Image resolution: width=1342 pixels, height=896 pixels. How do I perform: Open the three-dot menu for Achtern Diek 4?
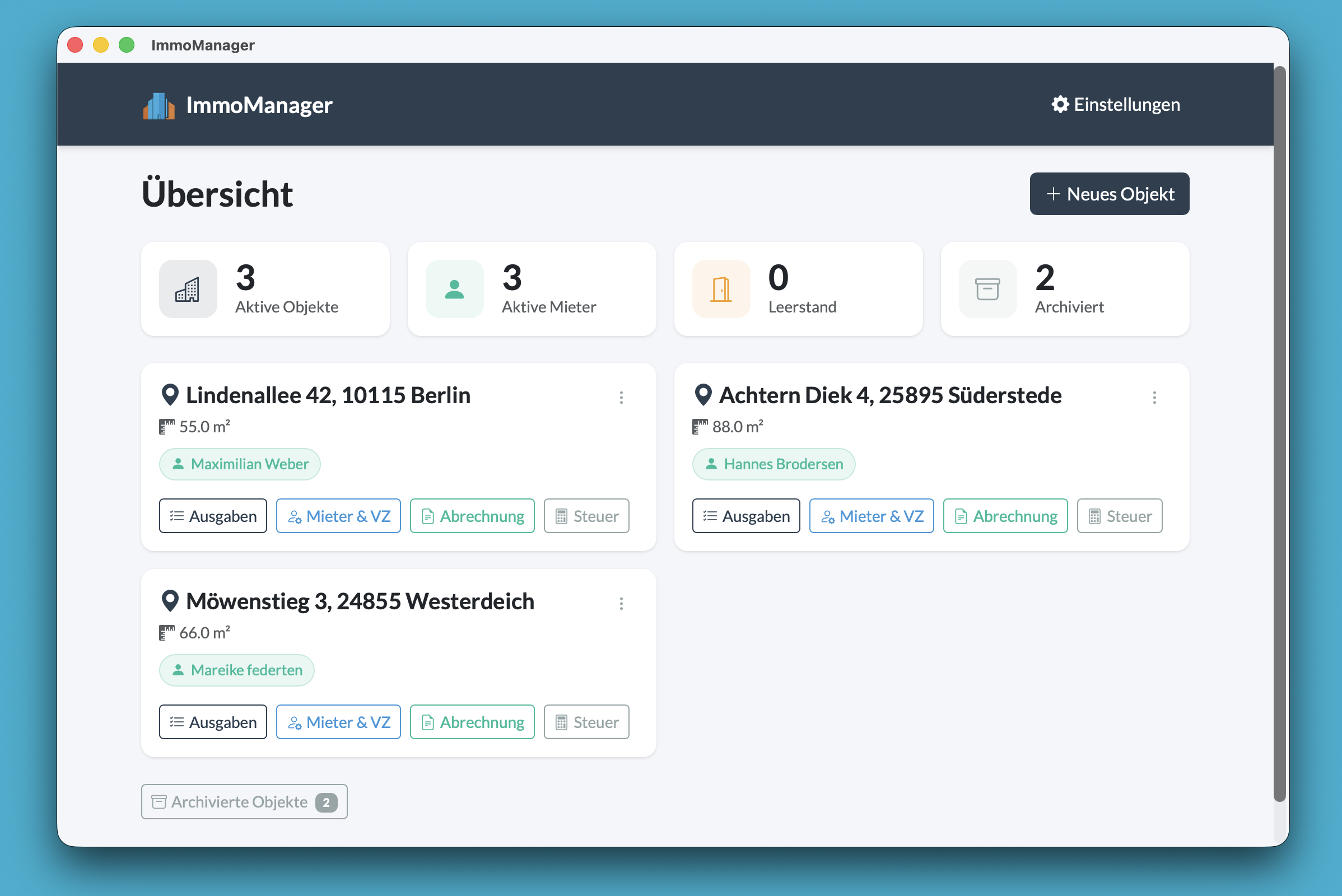[1154, 398]
